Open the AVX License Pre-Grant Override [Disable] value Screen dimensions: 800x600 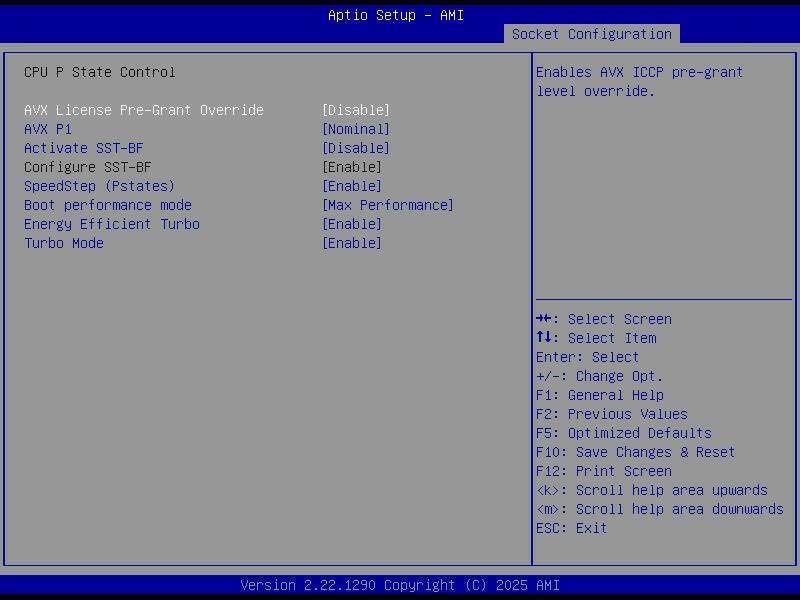[x=356, y=110]
